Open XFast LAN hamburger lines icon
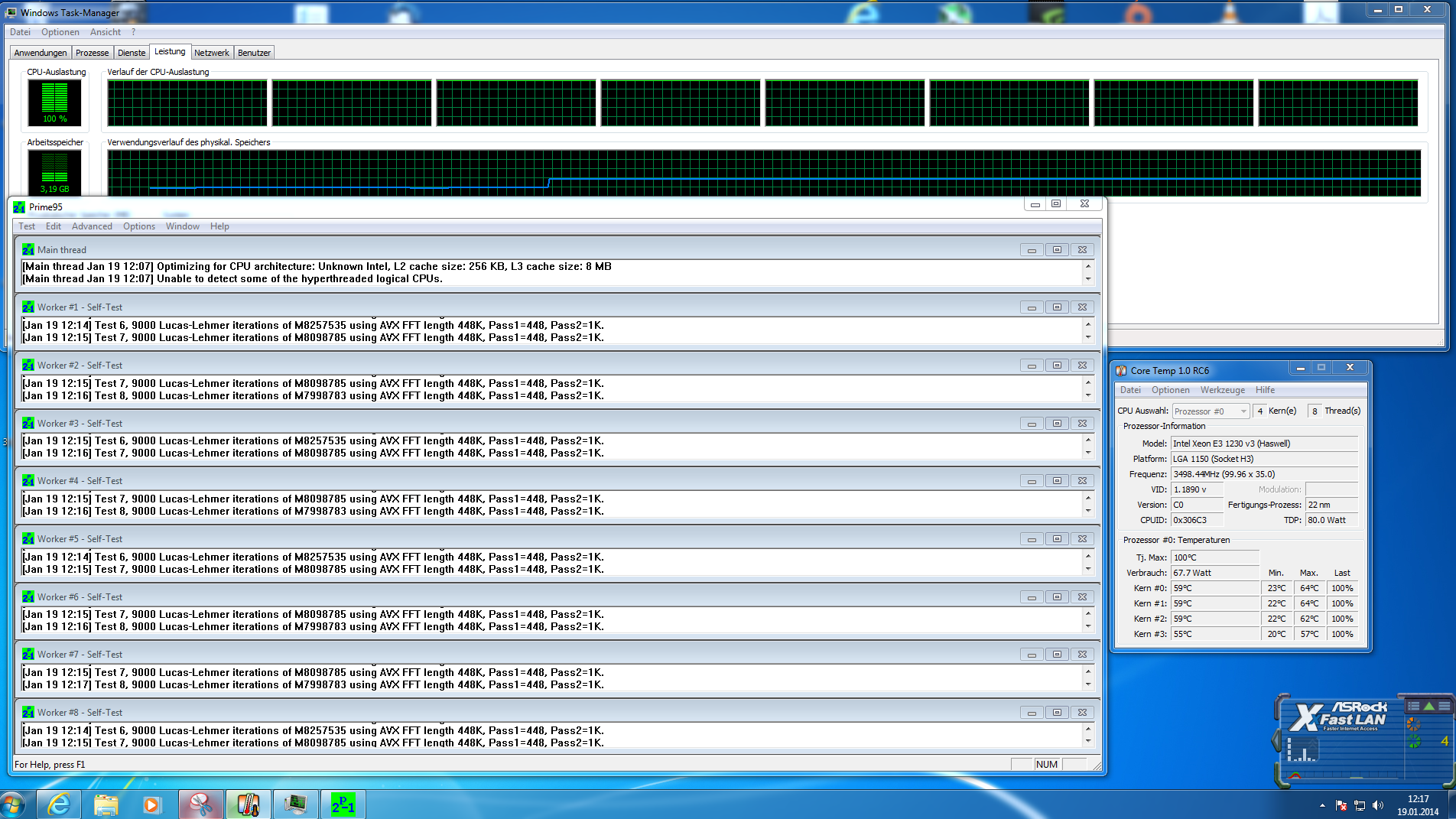Viewport: 1456px width, 819px height. [1444, 706]
